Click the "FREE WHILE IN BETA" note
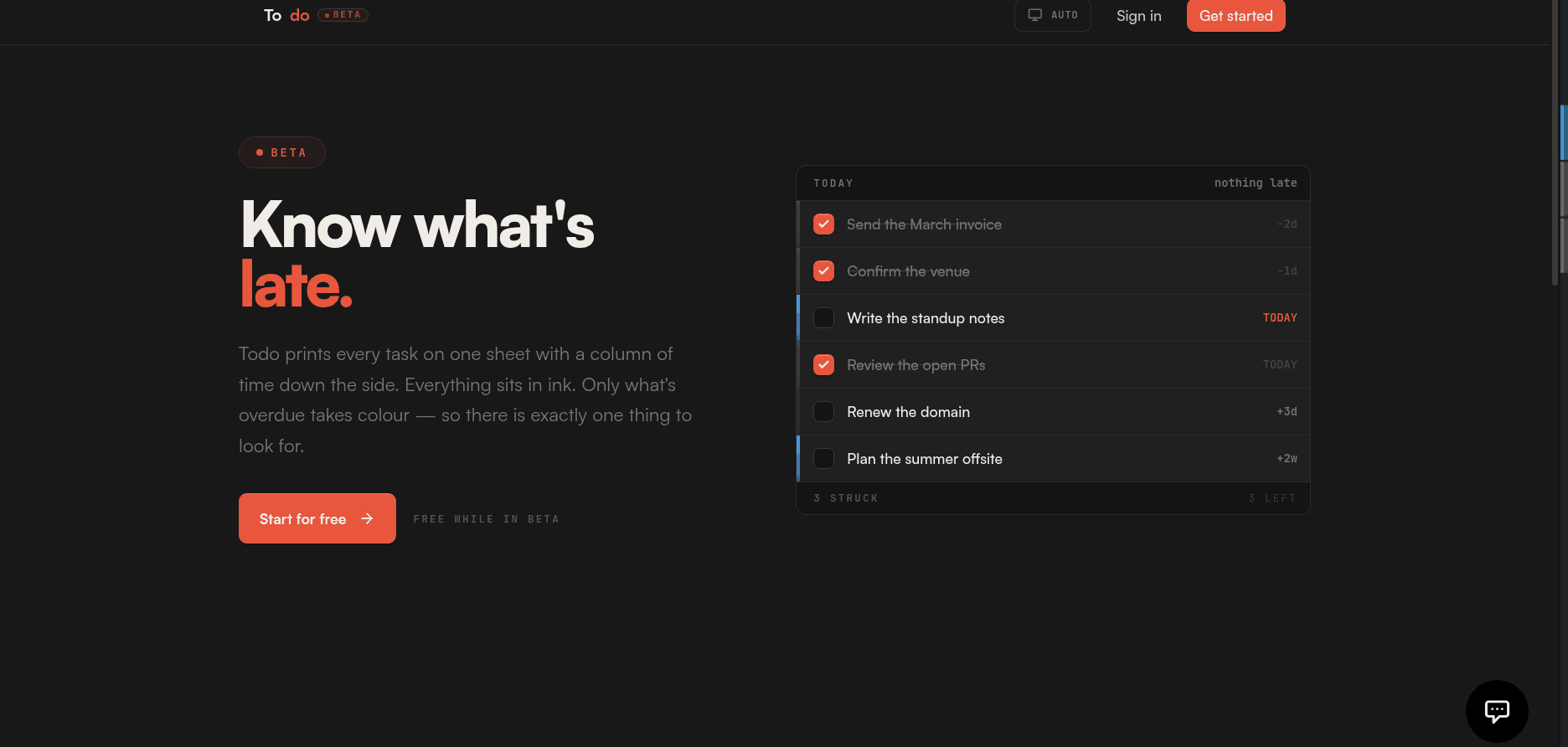 (486, 519)
